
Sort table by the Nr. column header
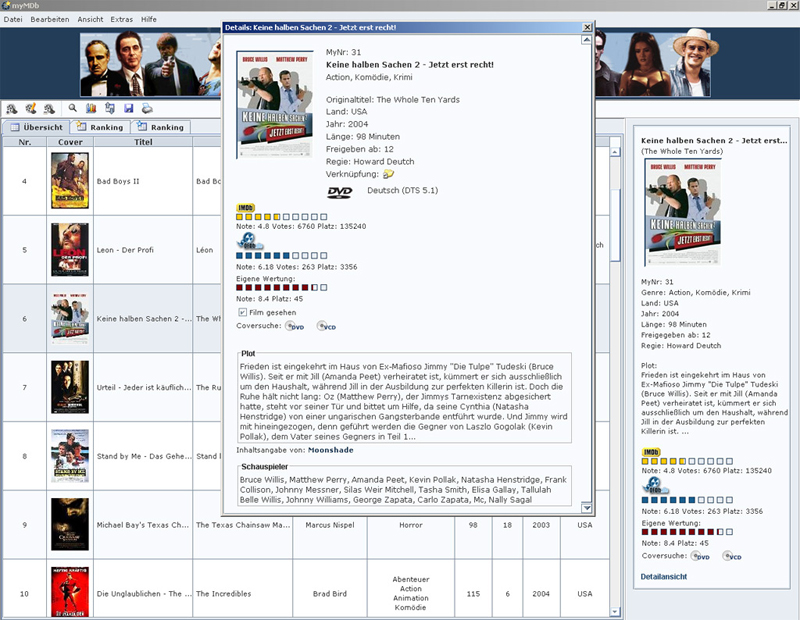[24, 142]
